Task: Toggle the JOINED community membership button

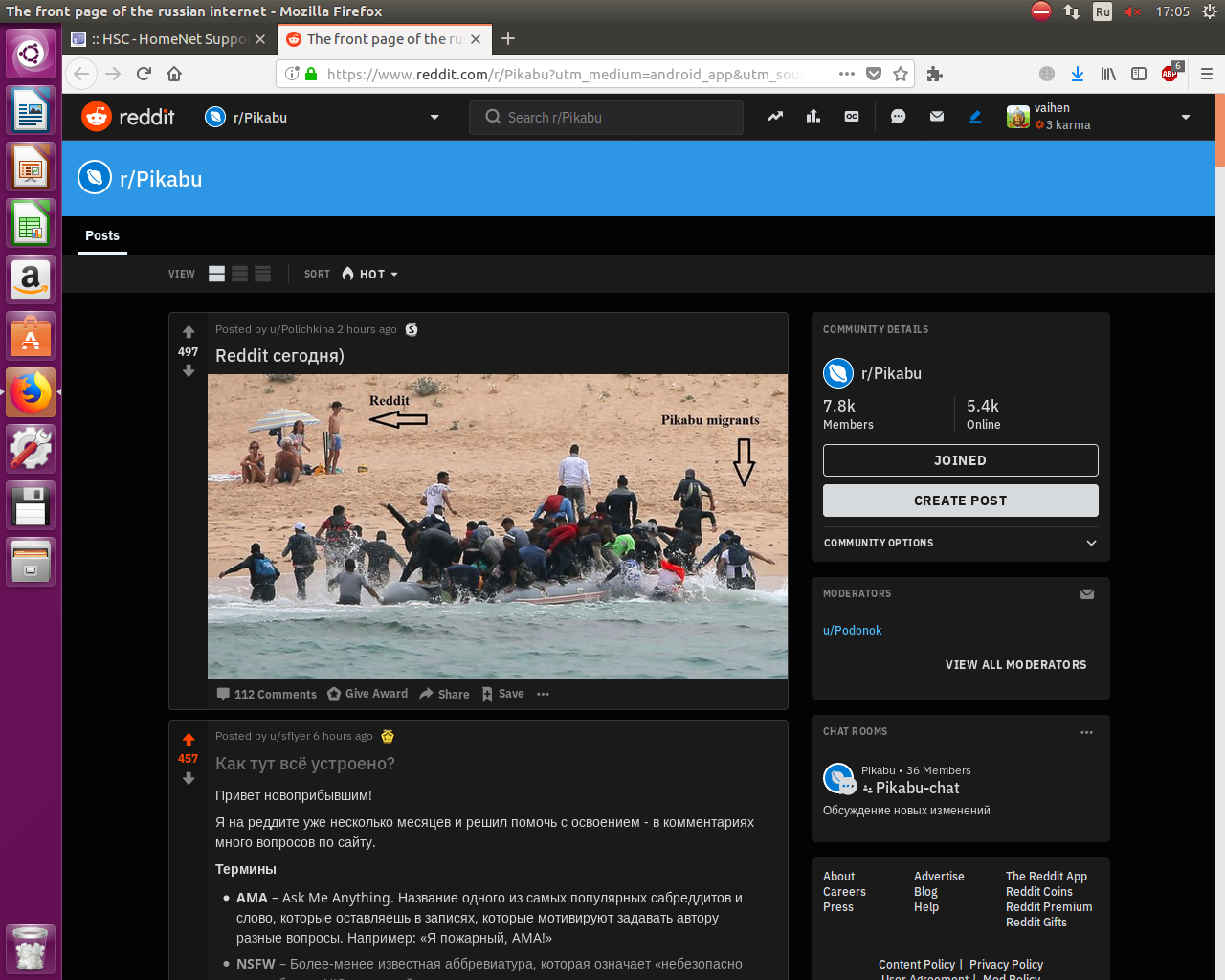Action: [x=960, y=460]
